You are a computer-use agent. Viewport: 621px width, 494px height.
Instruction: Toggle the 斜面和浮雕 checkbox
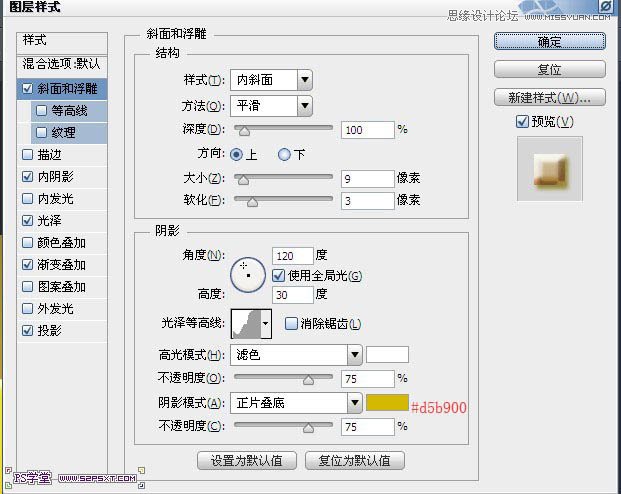click(x=27, y=88)
